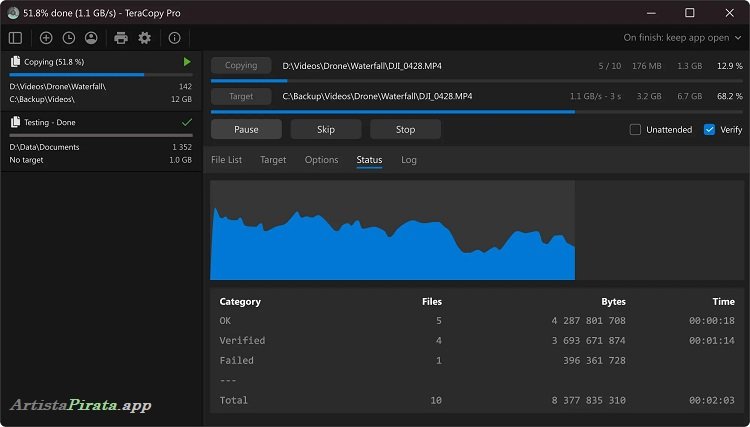Image resolution: width=750 pixels, height=427 pixels.
Task: Open the Log tab
Action: click(408, 160)
